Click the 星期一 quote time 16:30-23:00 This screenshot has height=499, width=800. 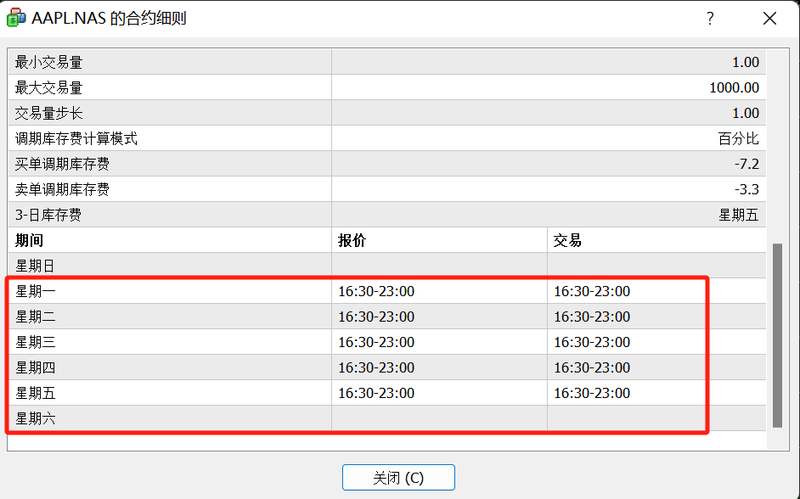(376, 291)
